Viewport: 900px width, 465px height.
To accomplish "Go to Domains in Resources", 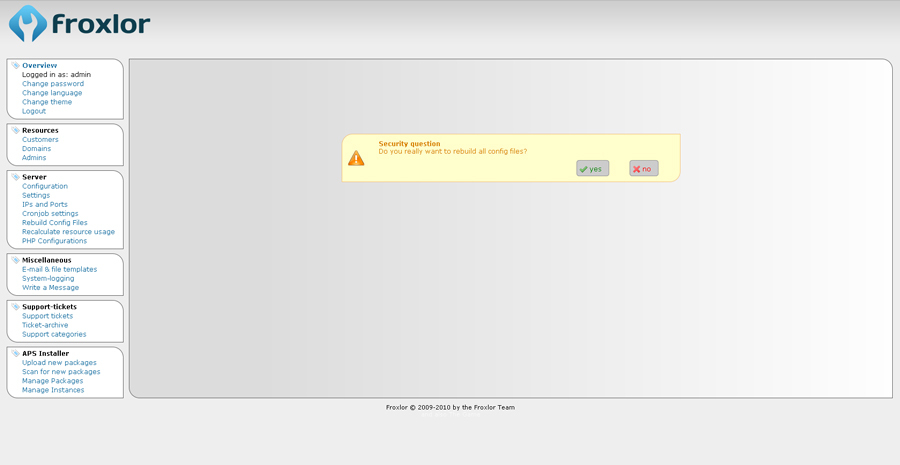I will point(38,148).
